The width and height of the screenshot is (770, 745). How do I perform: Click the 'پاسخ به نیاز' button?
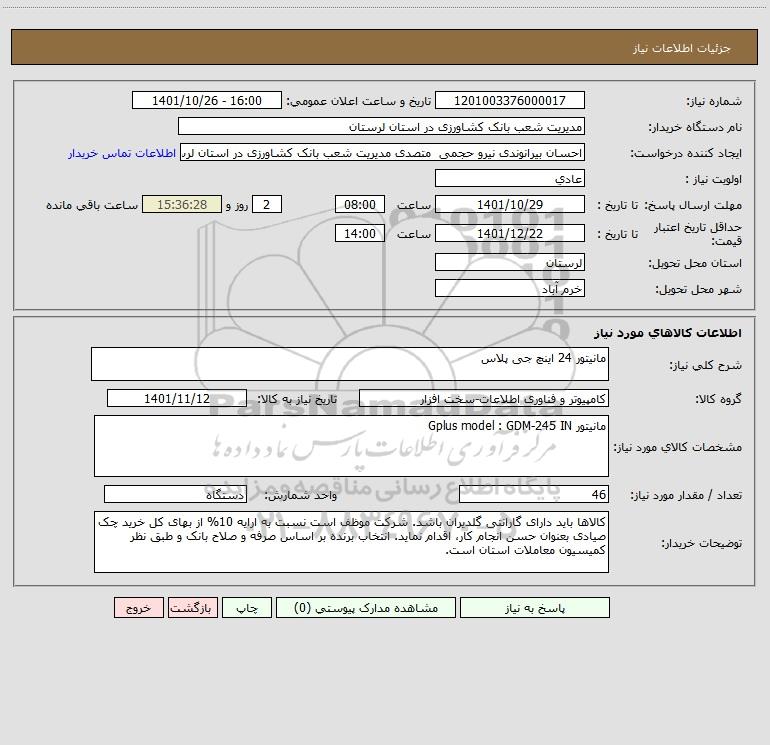pyautogui.click(x=535, y=608)
